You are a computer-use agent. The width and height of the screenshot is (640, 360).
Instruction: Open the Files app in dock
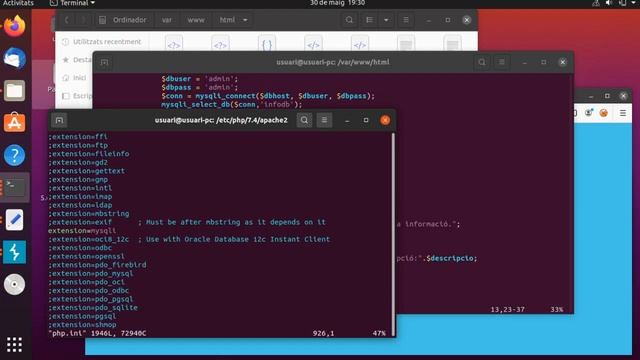coord(15,91)
